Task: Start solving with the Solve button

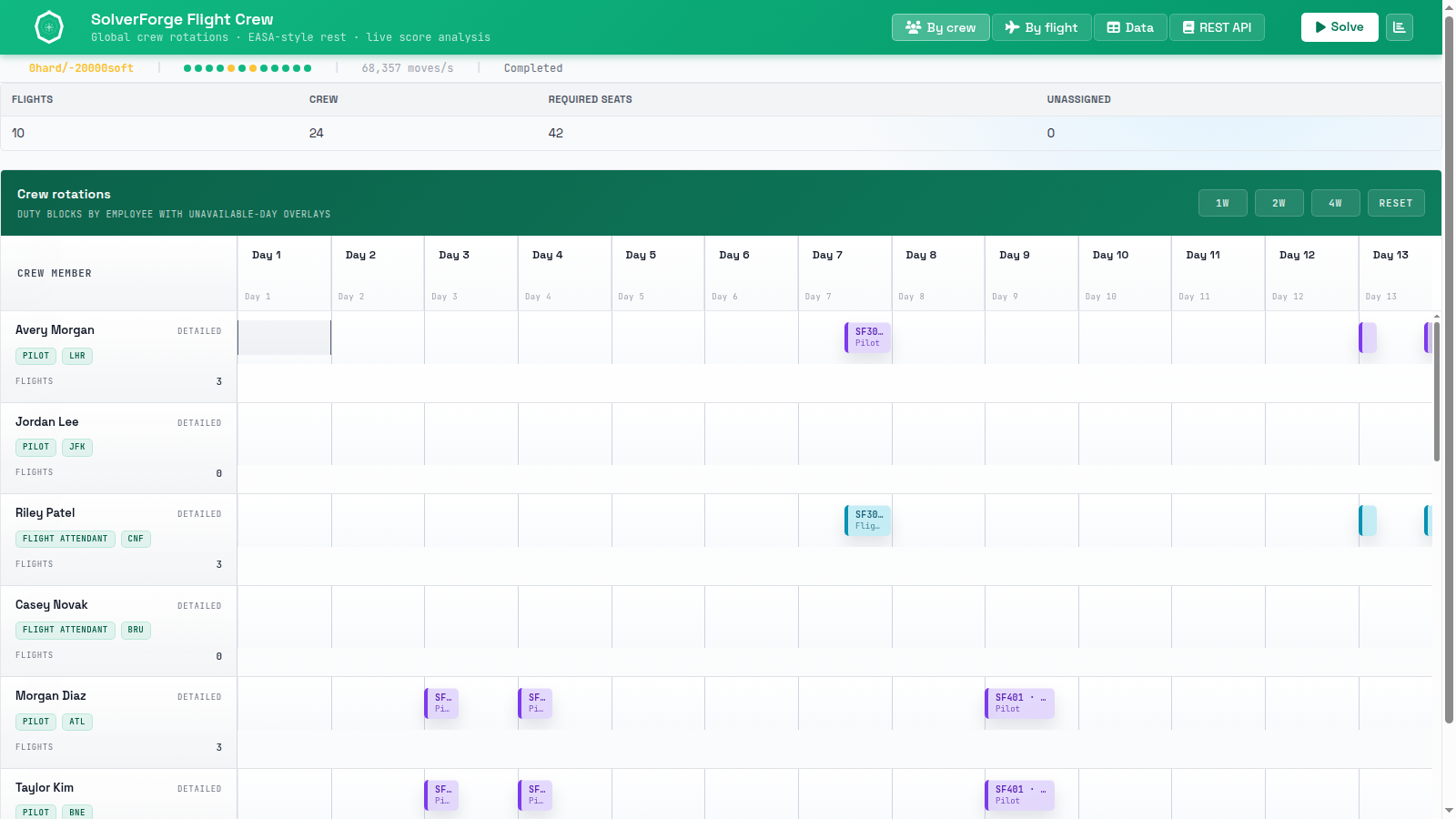Action: click(1340, 27)
